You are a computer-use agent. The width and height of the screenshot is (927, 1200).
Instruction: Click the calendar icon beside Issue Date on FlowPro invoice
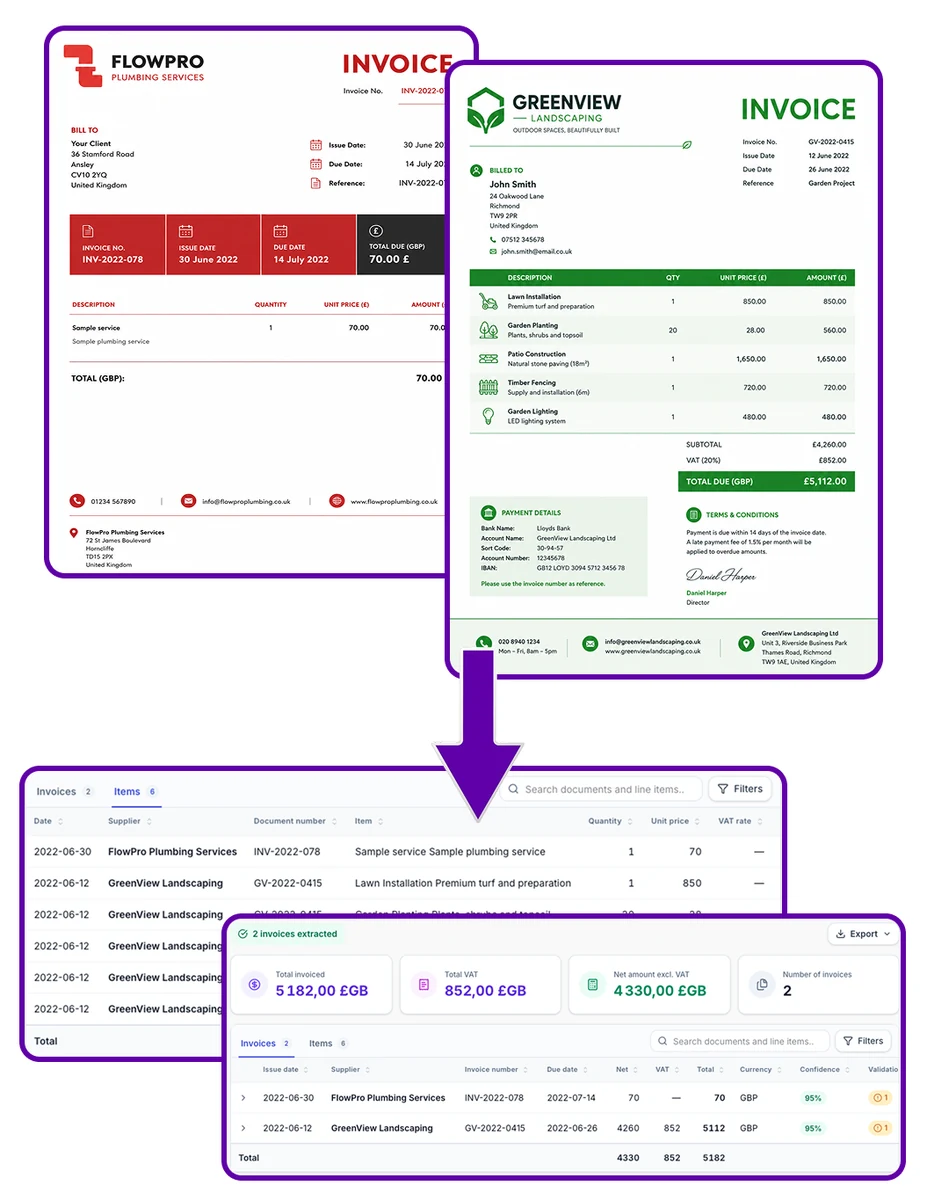coord(316,145)
